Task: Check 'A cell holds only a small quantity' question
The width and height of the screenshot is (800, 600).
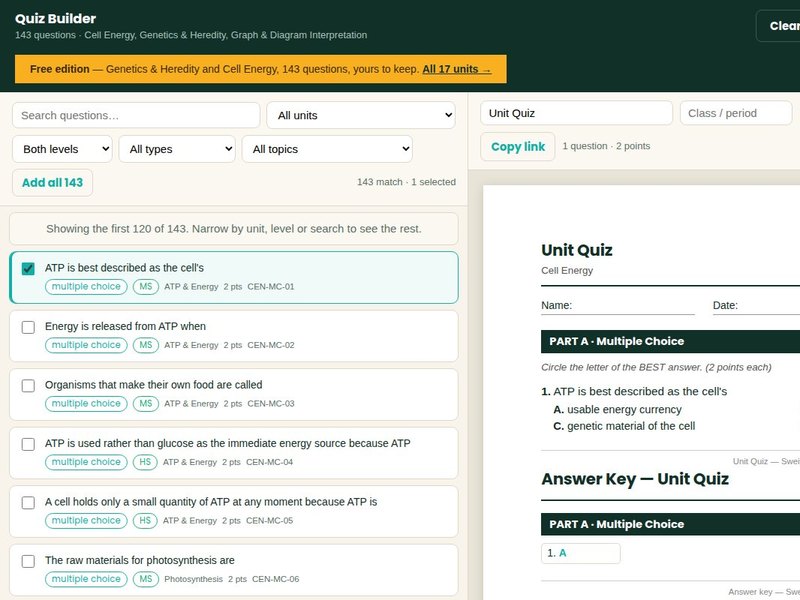Action: pyautogui.click(x=28, y=503)
